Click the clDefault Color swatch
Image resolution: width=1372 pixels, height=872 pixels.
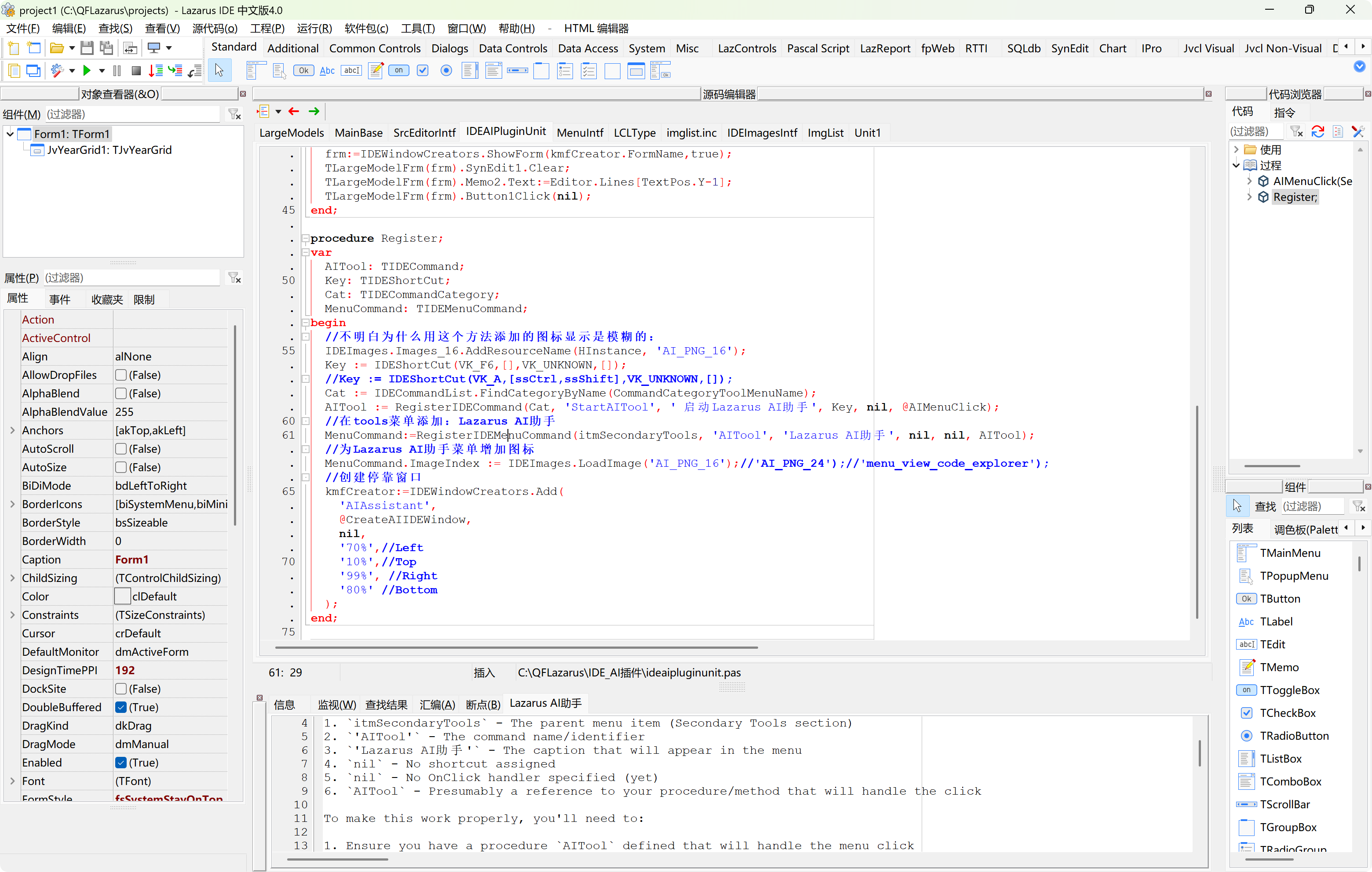(123, 596)
